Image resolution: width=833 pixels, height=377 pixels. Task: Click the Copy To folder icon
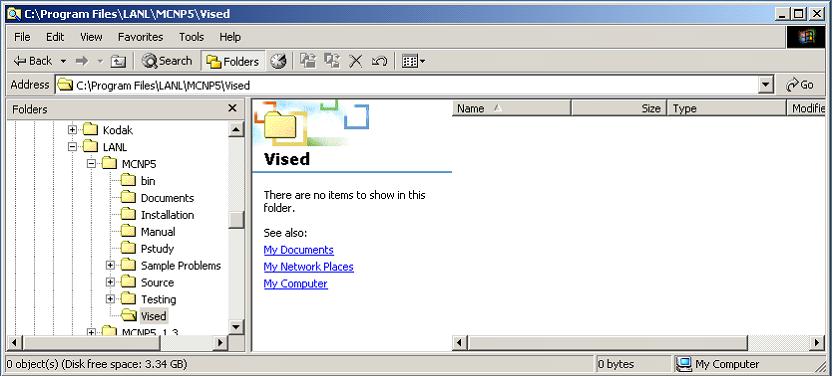(x=332, y=61)
